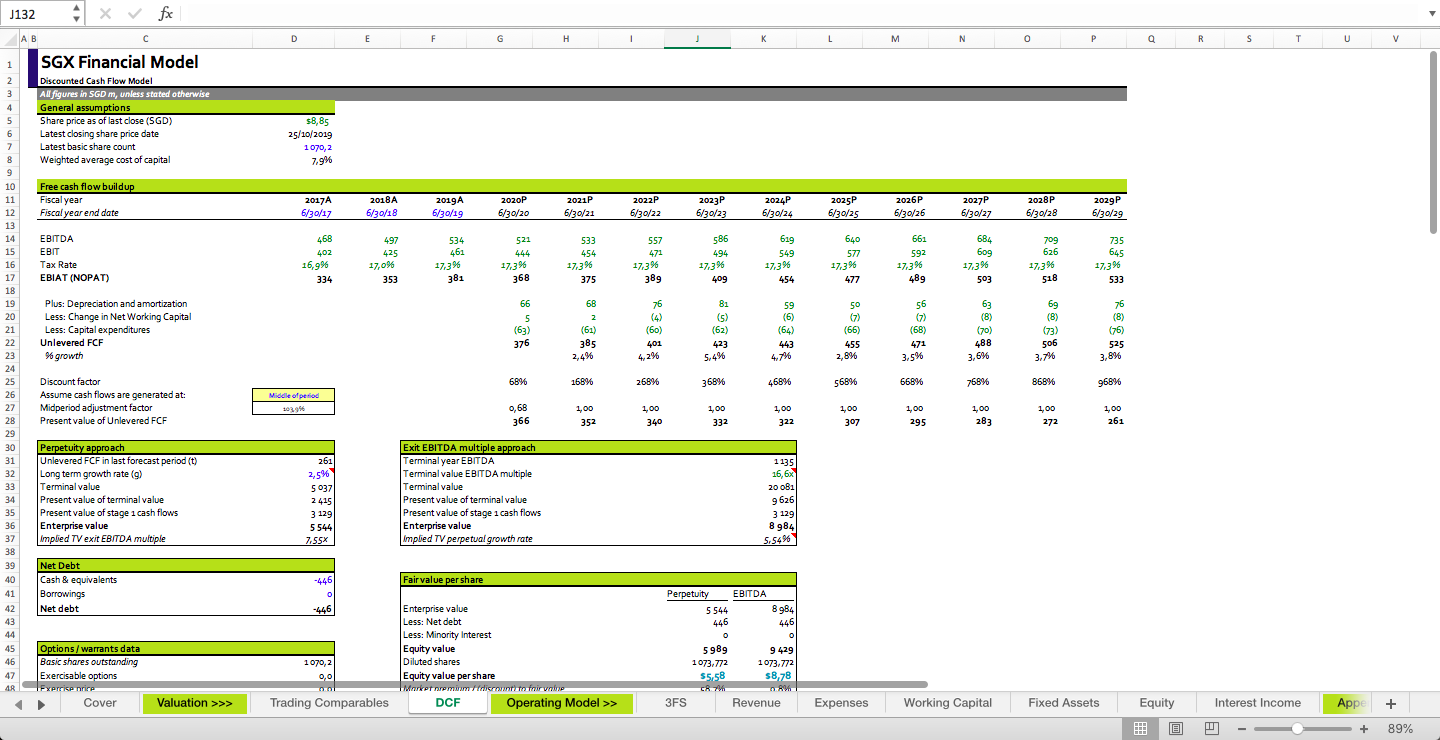Image resolution: width=1440 pixels, height=740 pixels.
Task: Select row 30 header
Action: click(x=10, y=448)
